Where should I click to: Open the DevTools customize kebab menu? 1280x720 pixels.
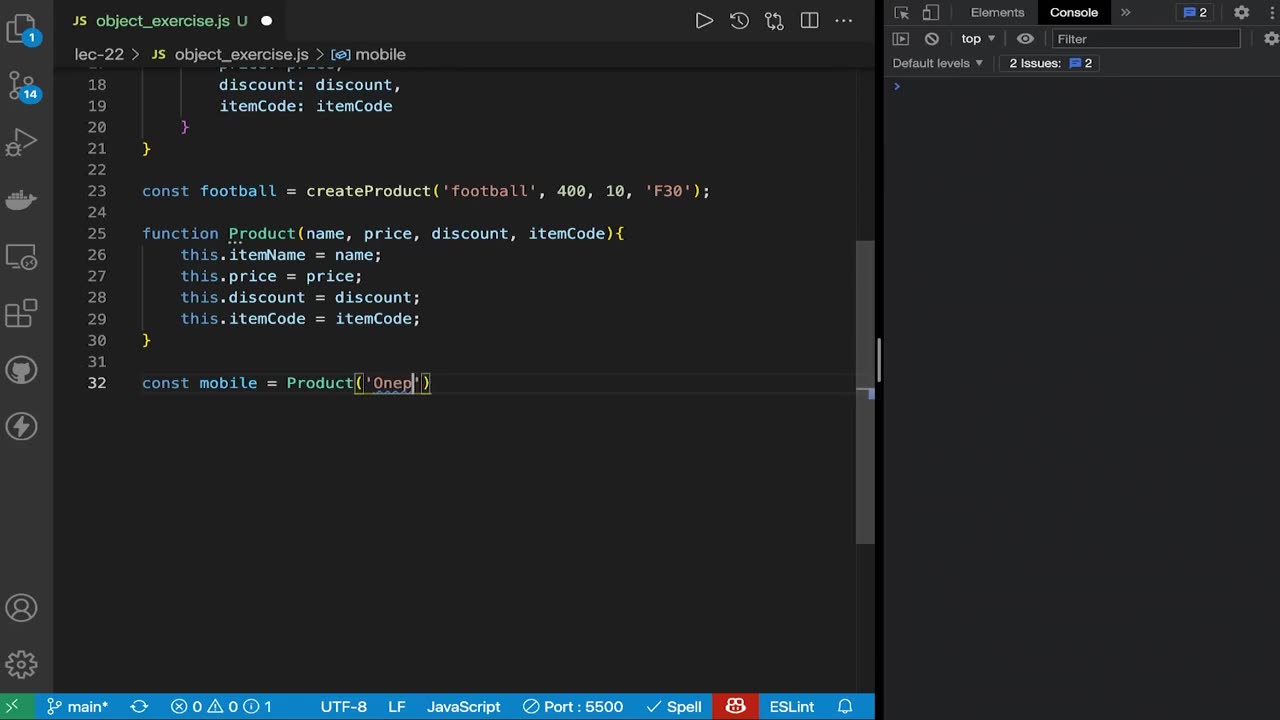tap(1271, 13)
